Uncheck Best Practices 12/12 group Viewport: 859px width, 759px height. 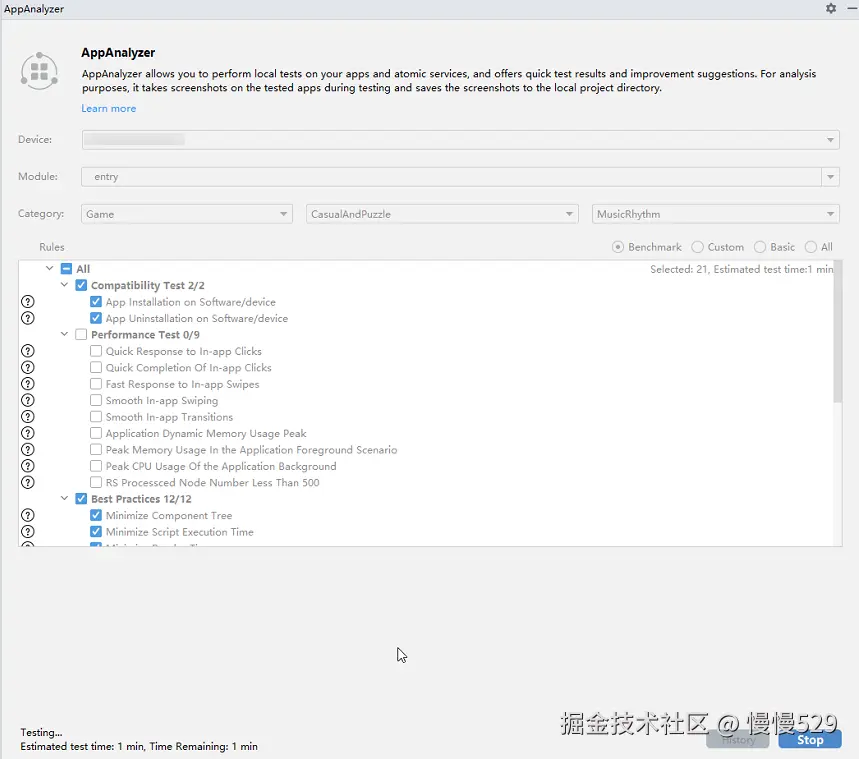81,499
